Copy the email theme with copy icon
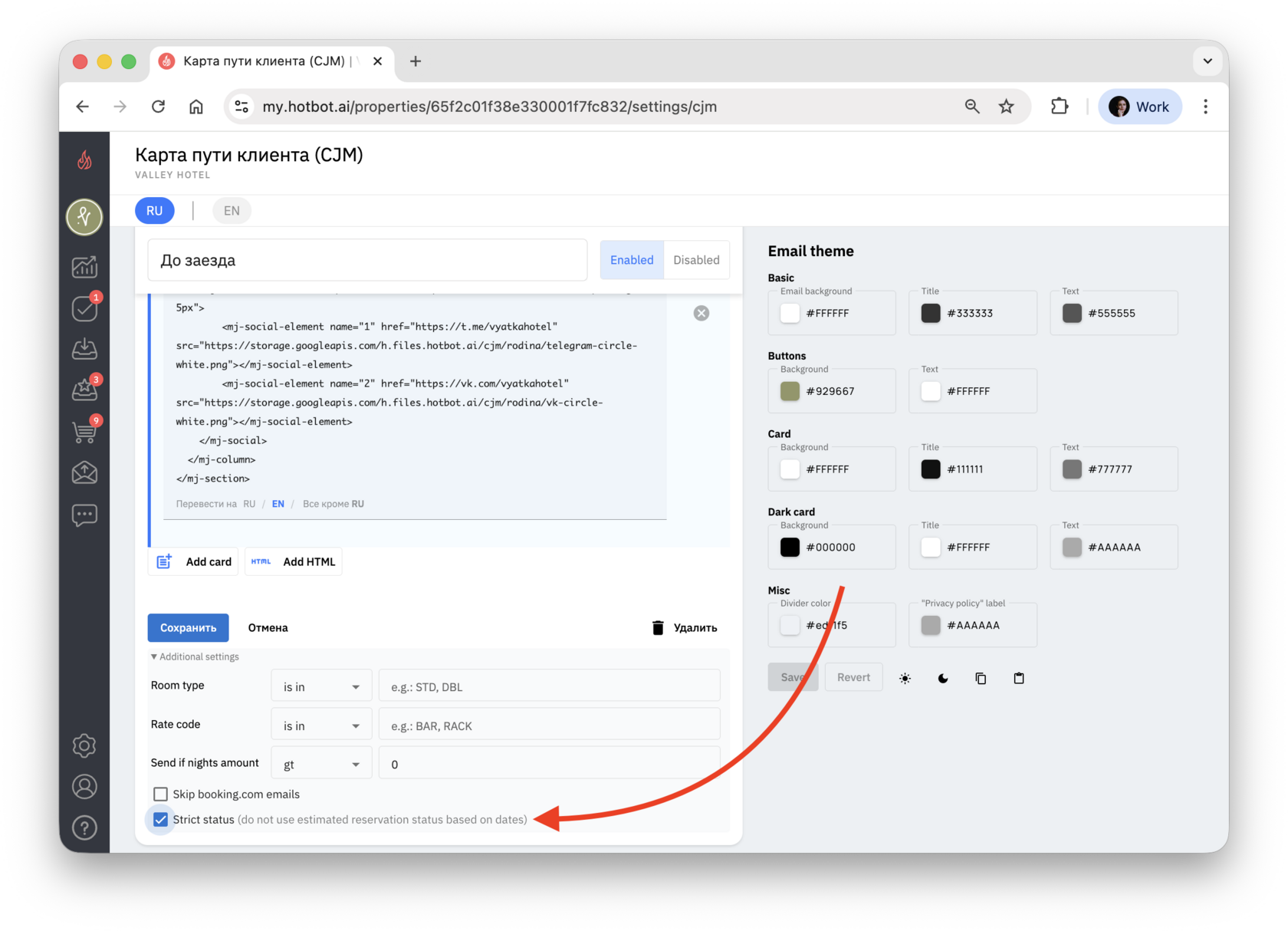 (x=981, y=678)
